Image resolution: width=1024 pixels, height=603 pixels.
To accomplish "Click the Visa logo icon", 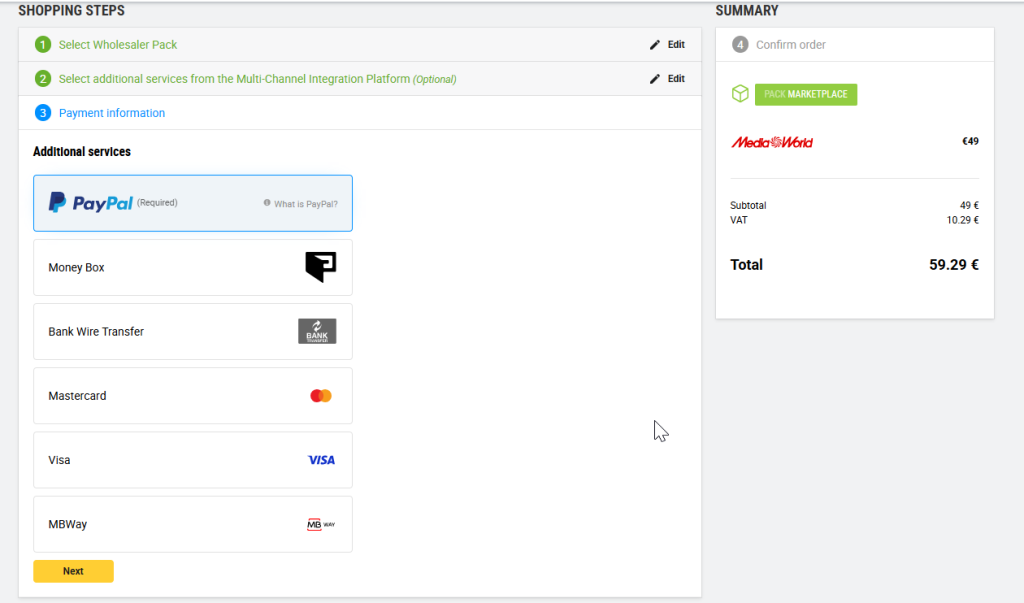I will [321, 460].
